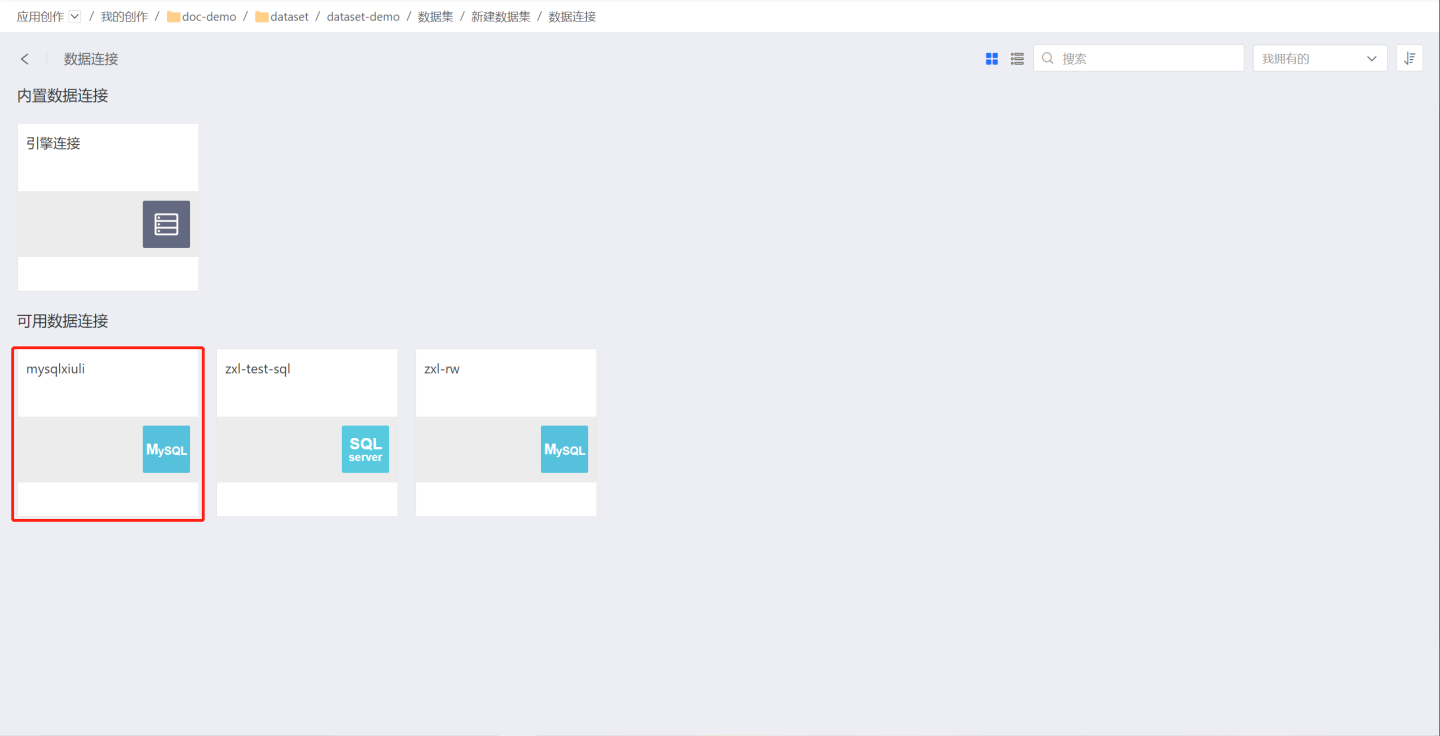Navigate to 我的创作 in breadcrumb

click(124, 17)
